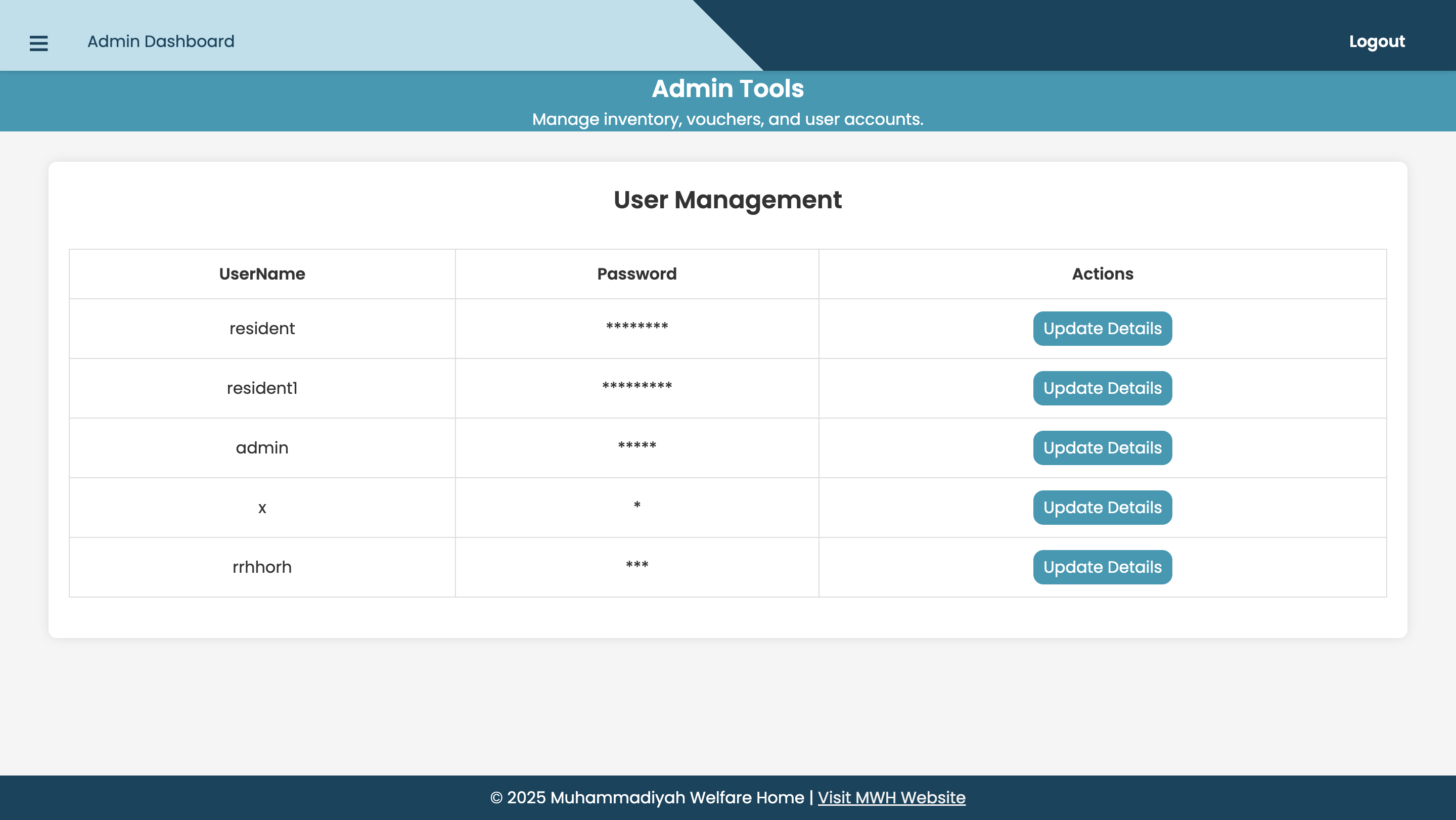Image resolution: width=1456 pixels, height=820 pixels.
Task: Click the User Management heading
Action: click(x=727, y=200)
